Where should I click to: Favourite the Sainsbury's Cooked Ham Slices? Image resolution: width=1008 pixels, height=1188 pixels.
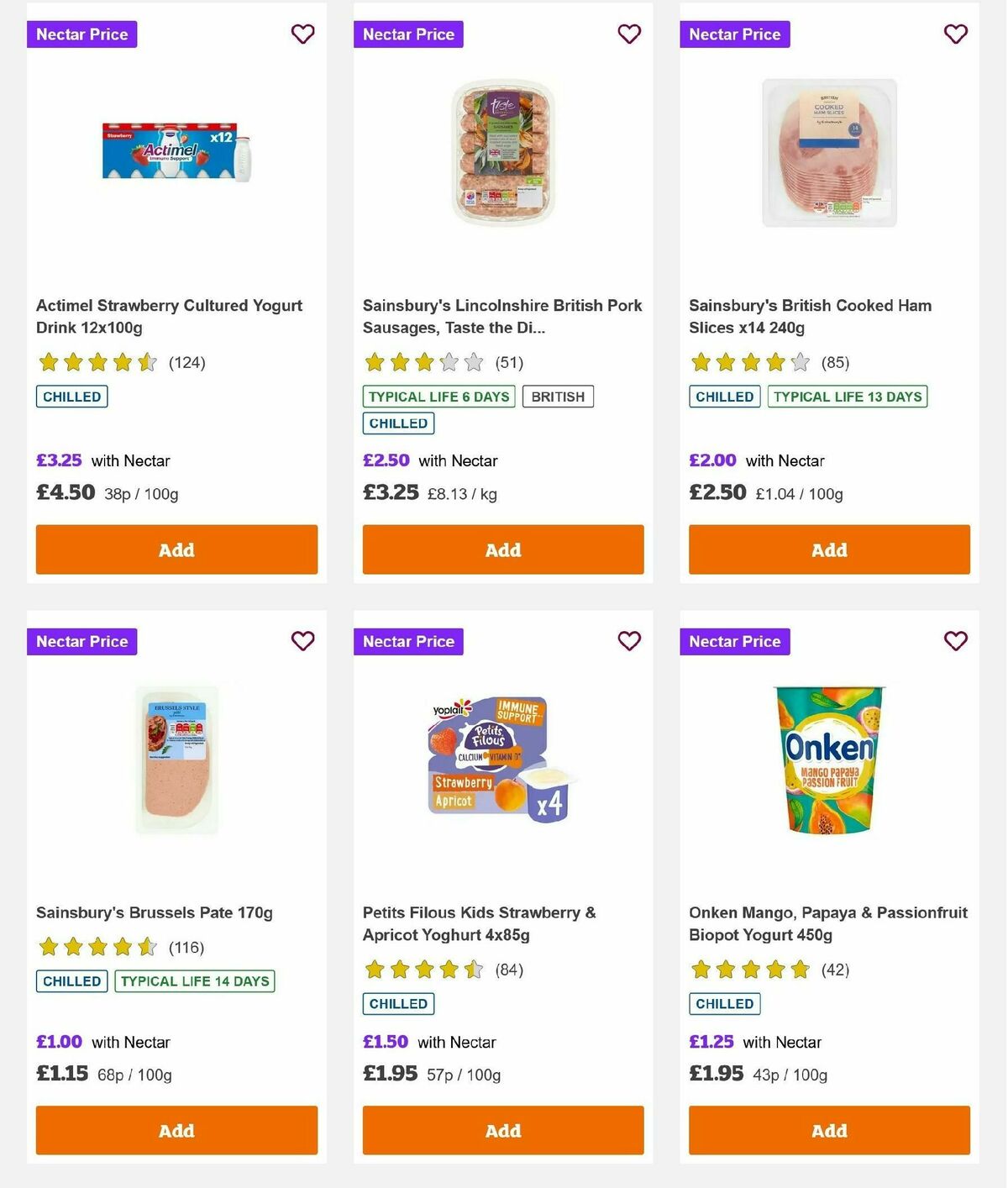955,34
